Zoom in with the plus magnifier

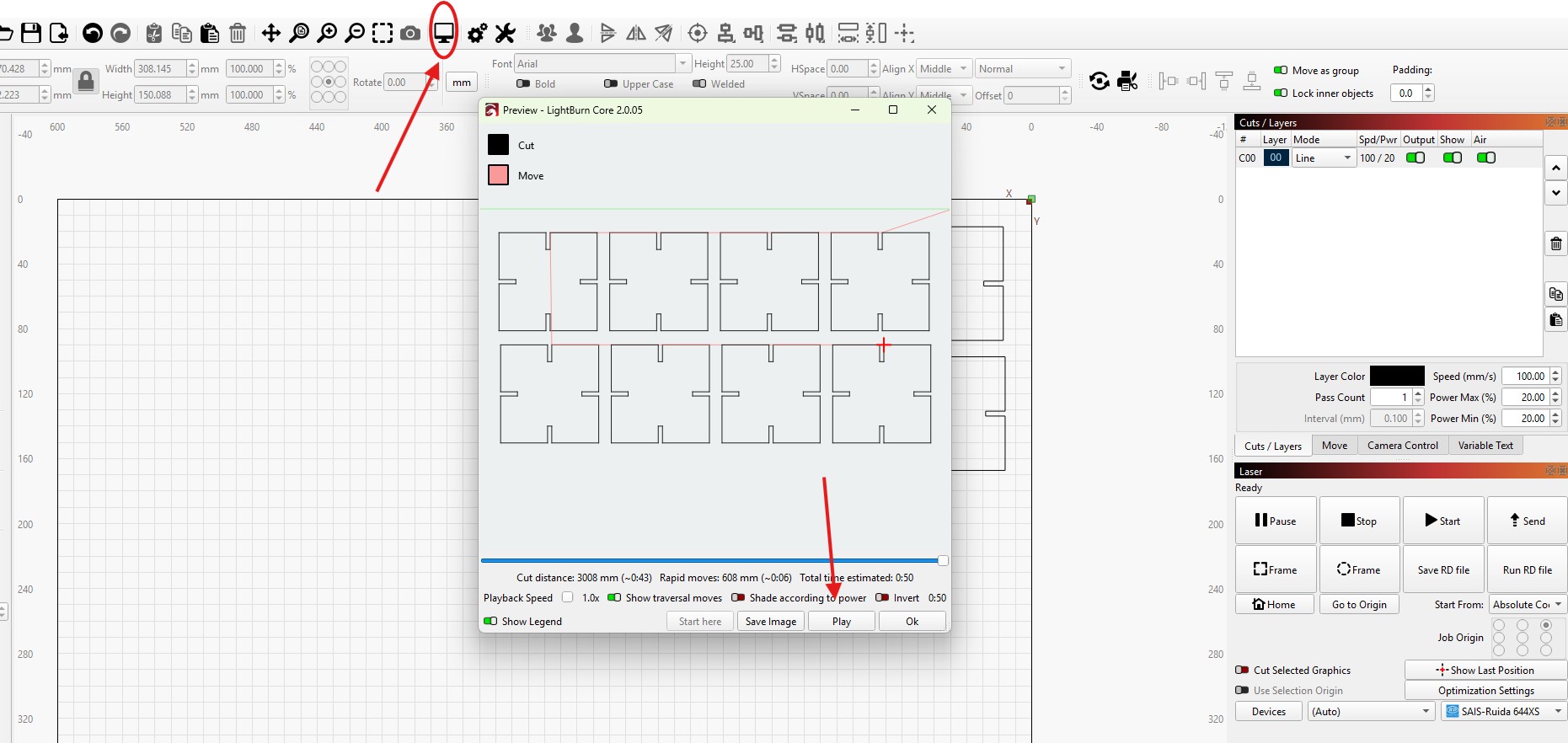pos(327,33)
